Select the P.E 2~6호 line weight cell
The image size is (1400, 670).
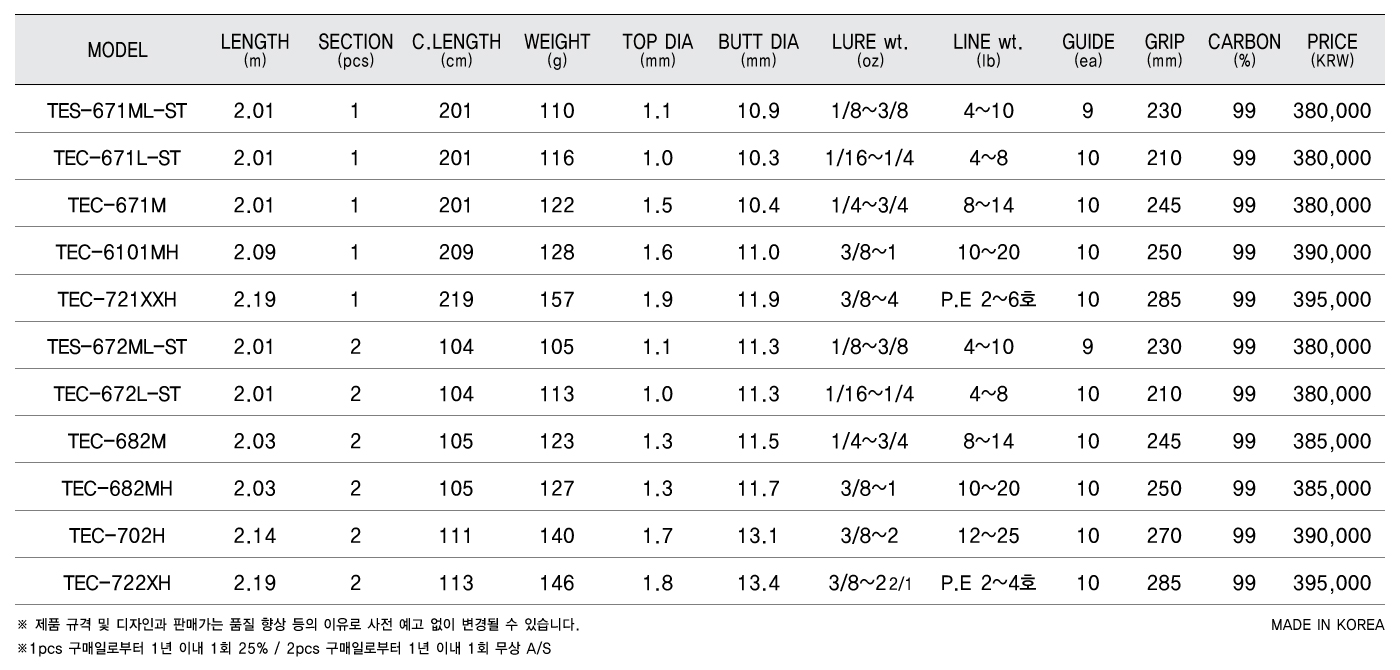pos(988,299)
